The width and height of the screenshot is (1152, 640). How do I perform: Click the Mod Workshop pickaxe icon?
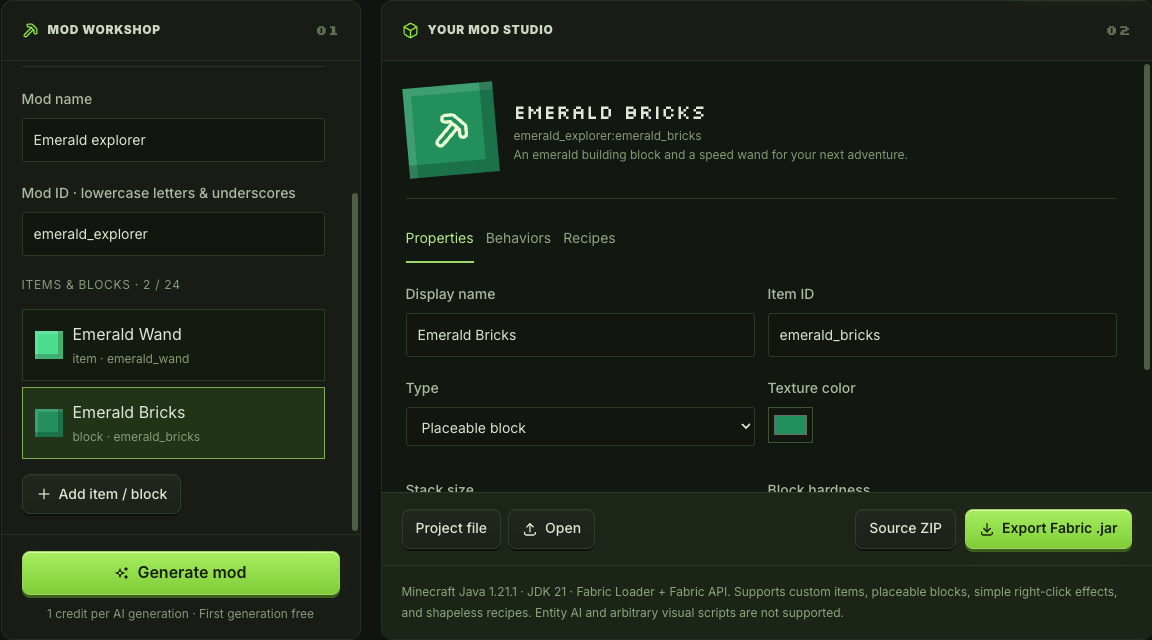[30, 30]
